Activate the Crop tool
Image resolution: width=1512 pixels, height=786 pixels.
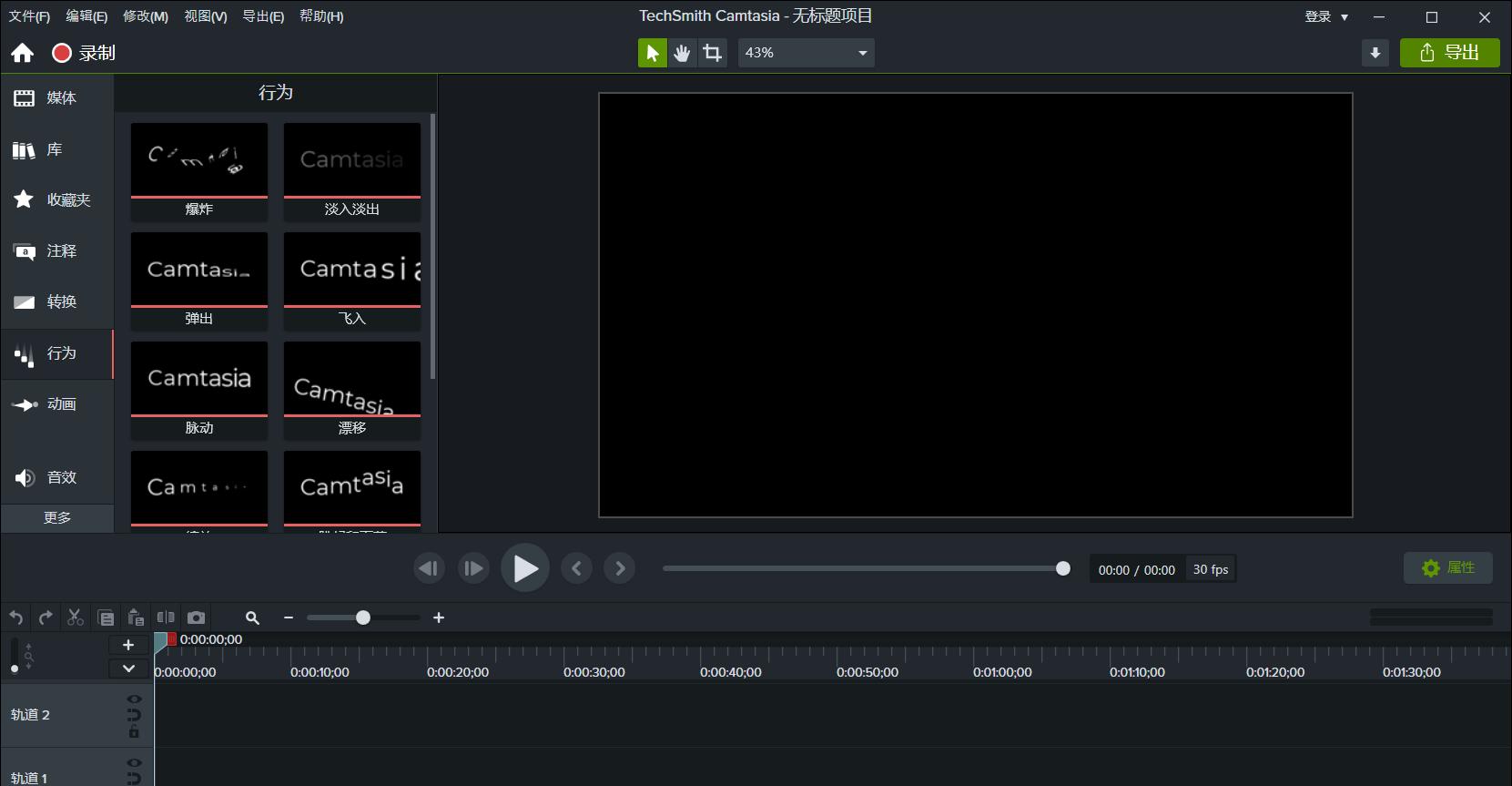713,53
